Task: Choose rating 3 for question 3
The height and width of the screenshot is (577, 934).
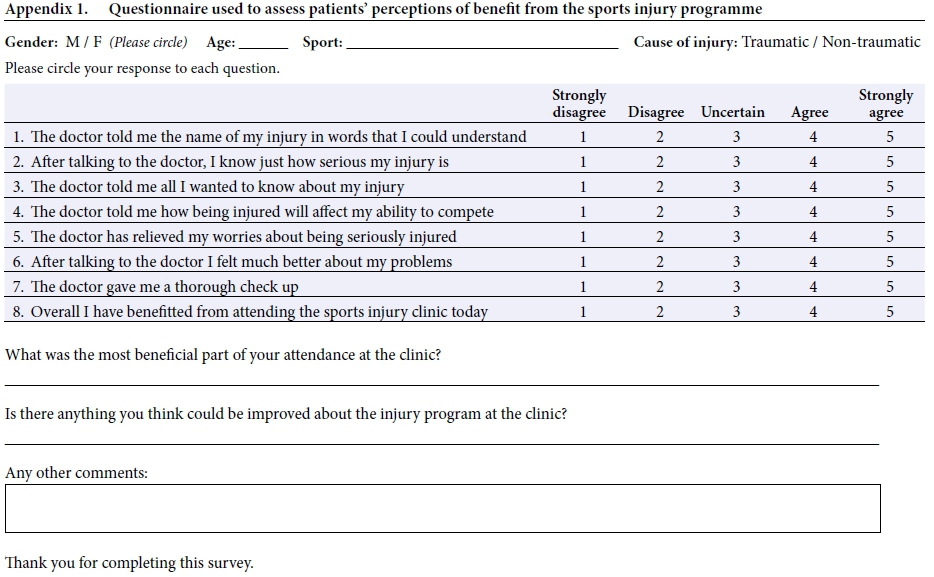Action: tap(736, 187)
